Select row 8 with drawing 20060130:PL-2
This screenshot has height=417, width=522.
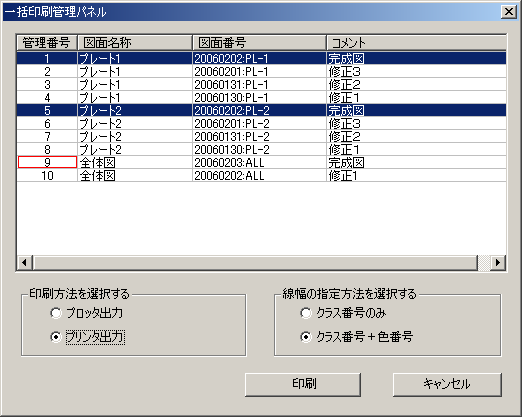click(262, 150)
